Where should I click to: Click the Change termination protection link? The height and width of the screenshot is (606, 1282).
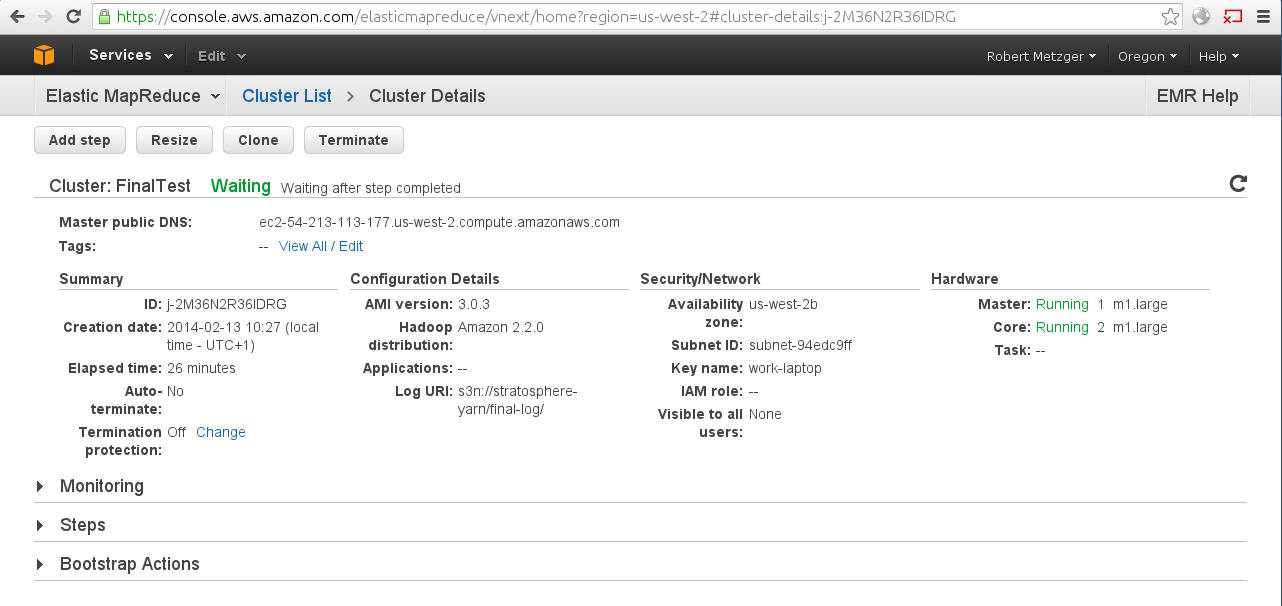click(220, 432)
